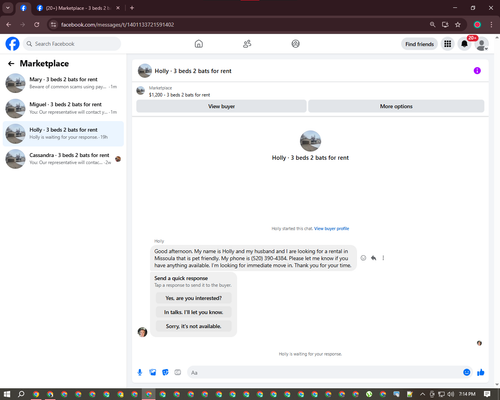Click the taskbar volume icon
This screenshot has height=400, width=500.
tap(451, 394)
